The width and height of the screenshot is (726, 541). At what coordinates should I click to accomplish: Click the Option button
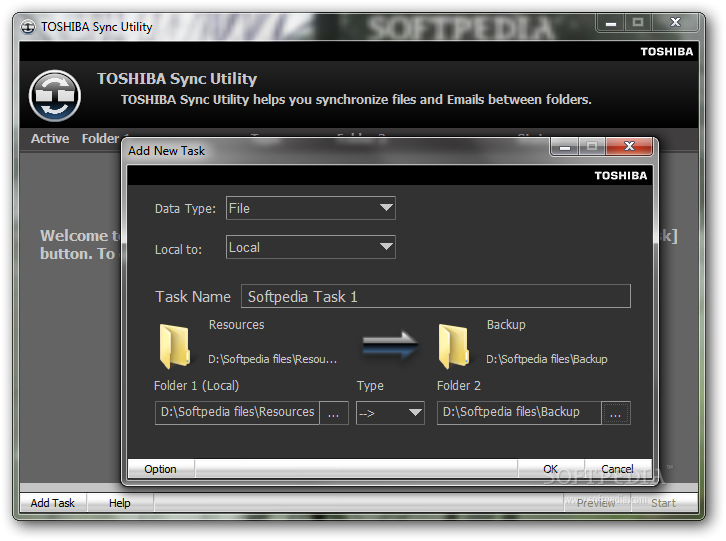tap(161, 469)
